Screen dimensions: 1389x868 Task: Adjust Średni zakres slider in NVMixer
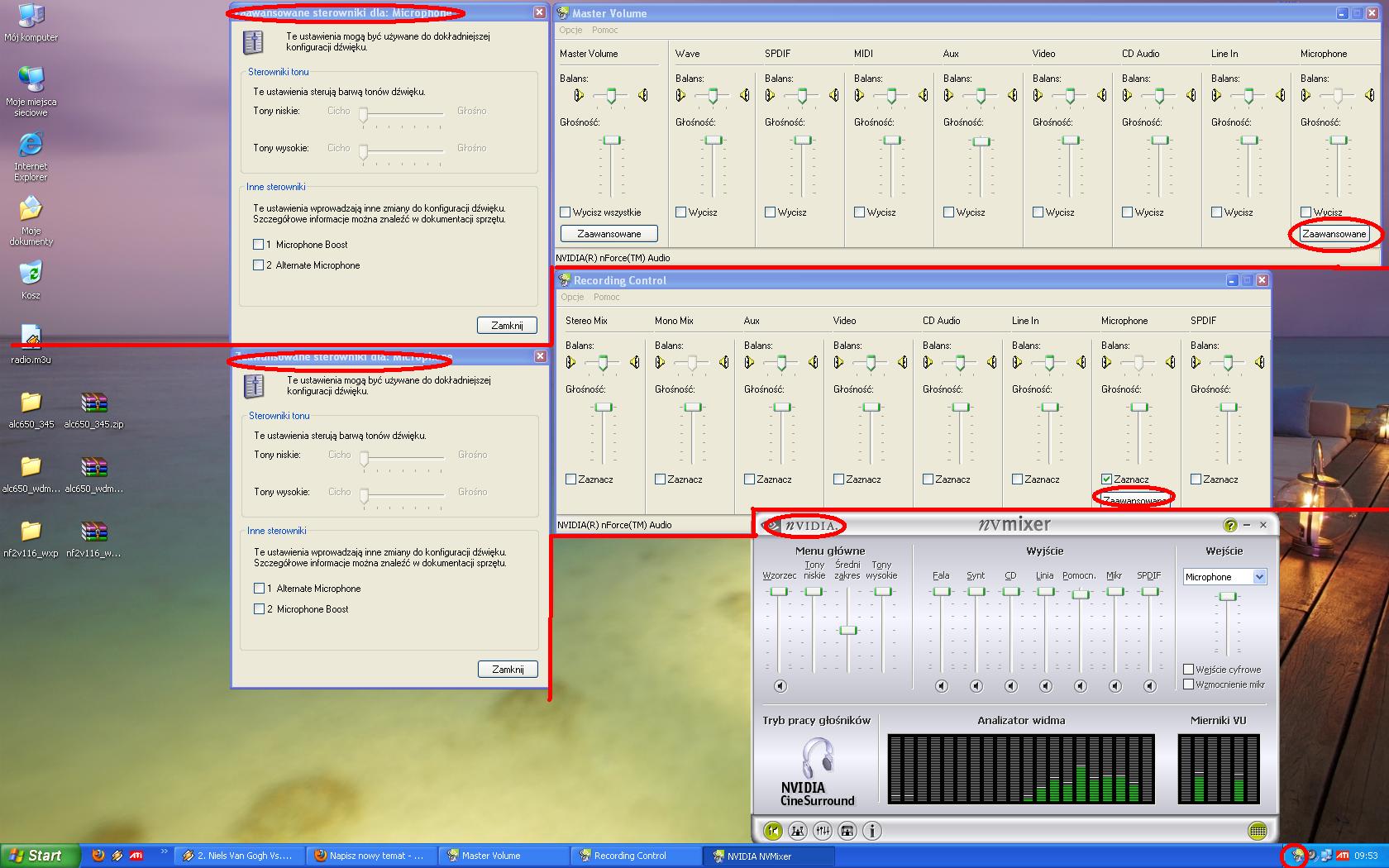(x=848, y=631)
